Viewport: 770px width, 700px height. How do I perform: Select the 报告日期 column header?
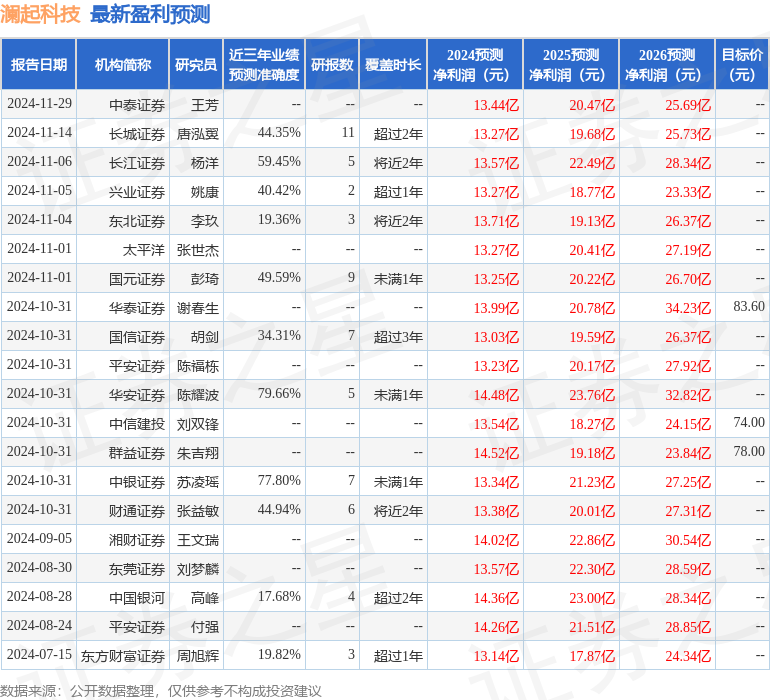coord(39,65)
